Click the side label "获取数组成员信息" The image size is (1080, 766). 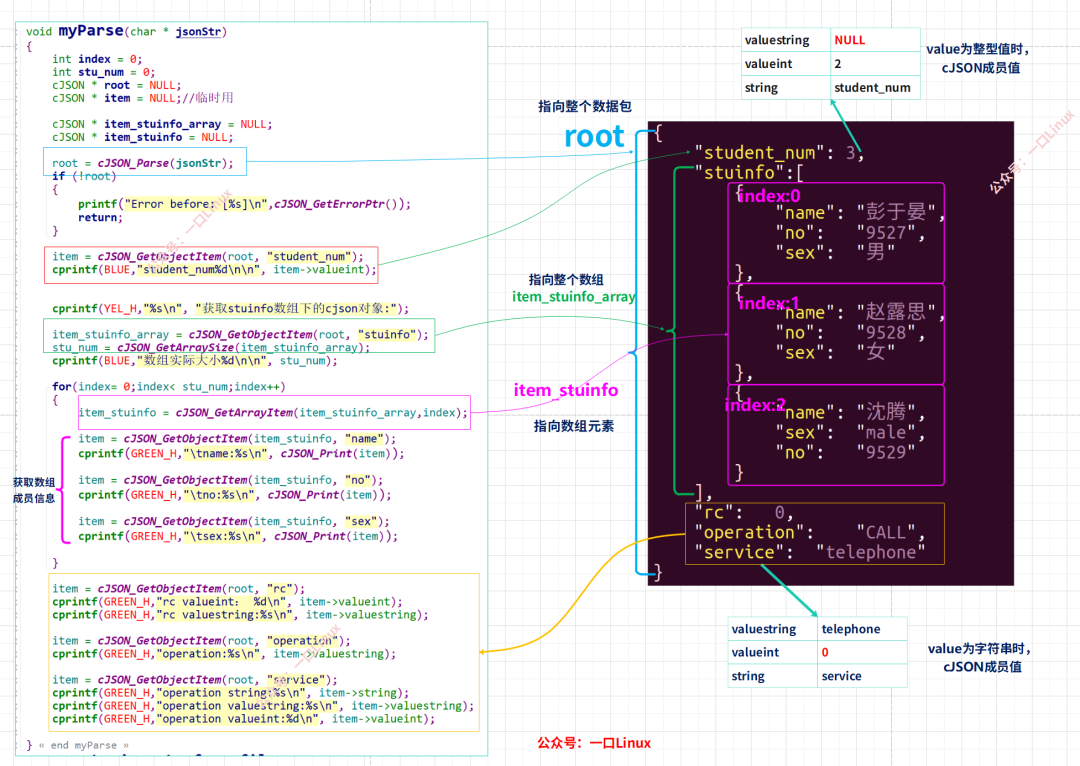coord(34,490)
